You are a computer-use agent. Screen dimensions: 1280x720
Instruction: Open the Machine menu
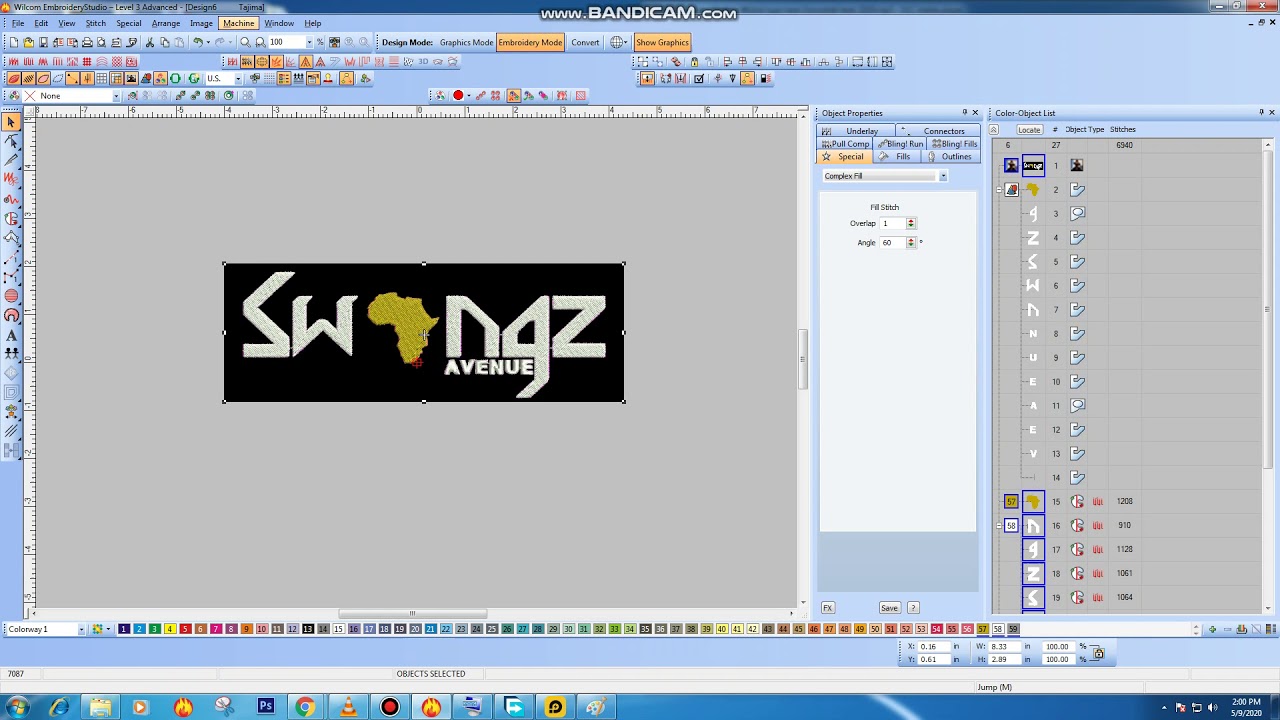coord(238,23)
